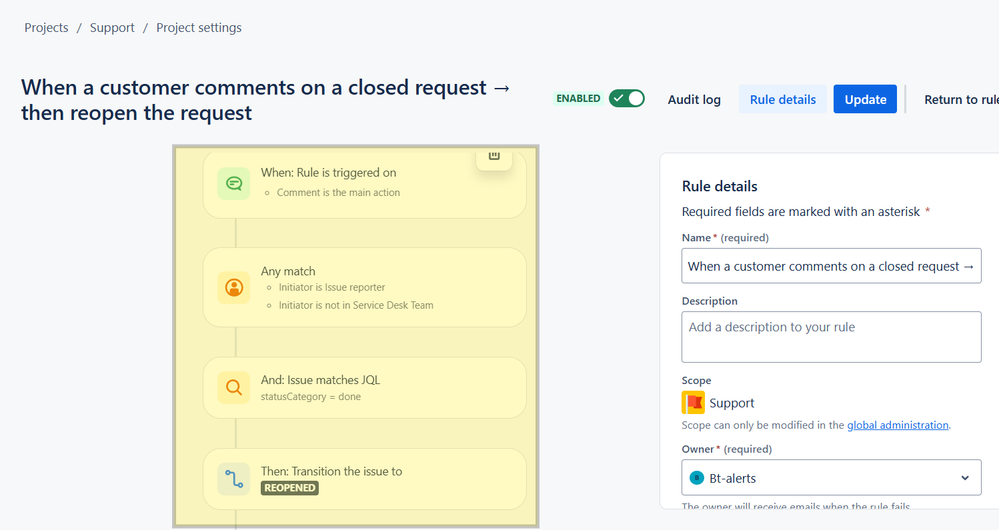Open the Audit log tab
The image size is (999, 530).
(x=694, y=99)
